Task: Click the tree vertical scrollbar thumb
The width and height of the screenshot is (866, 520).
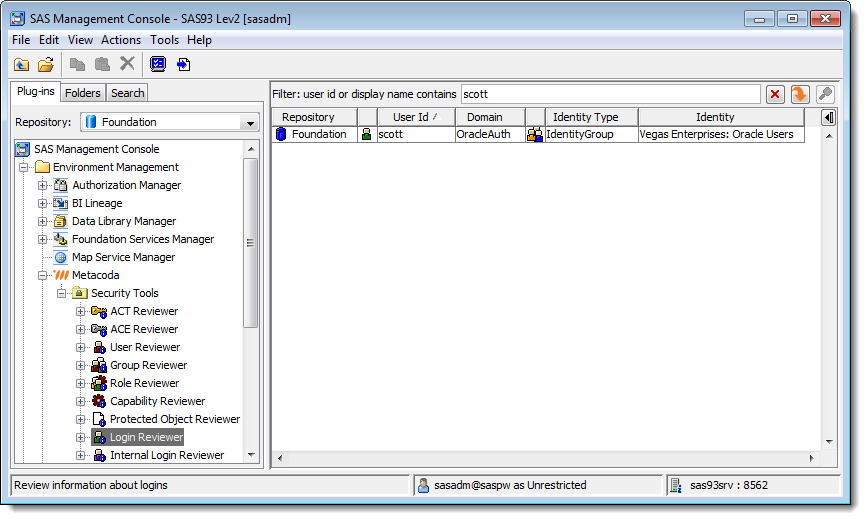Action: [250, 243]
